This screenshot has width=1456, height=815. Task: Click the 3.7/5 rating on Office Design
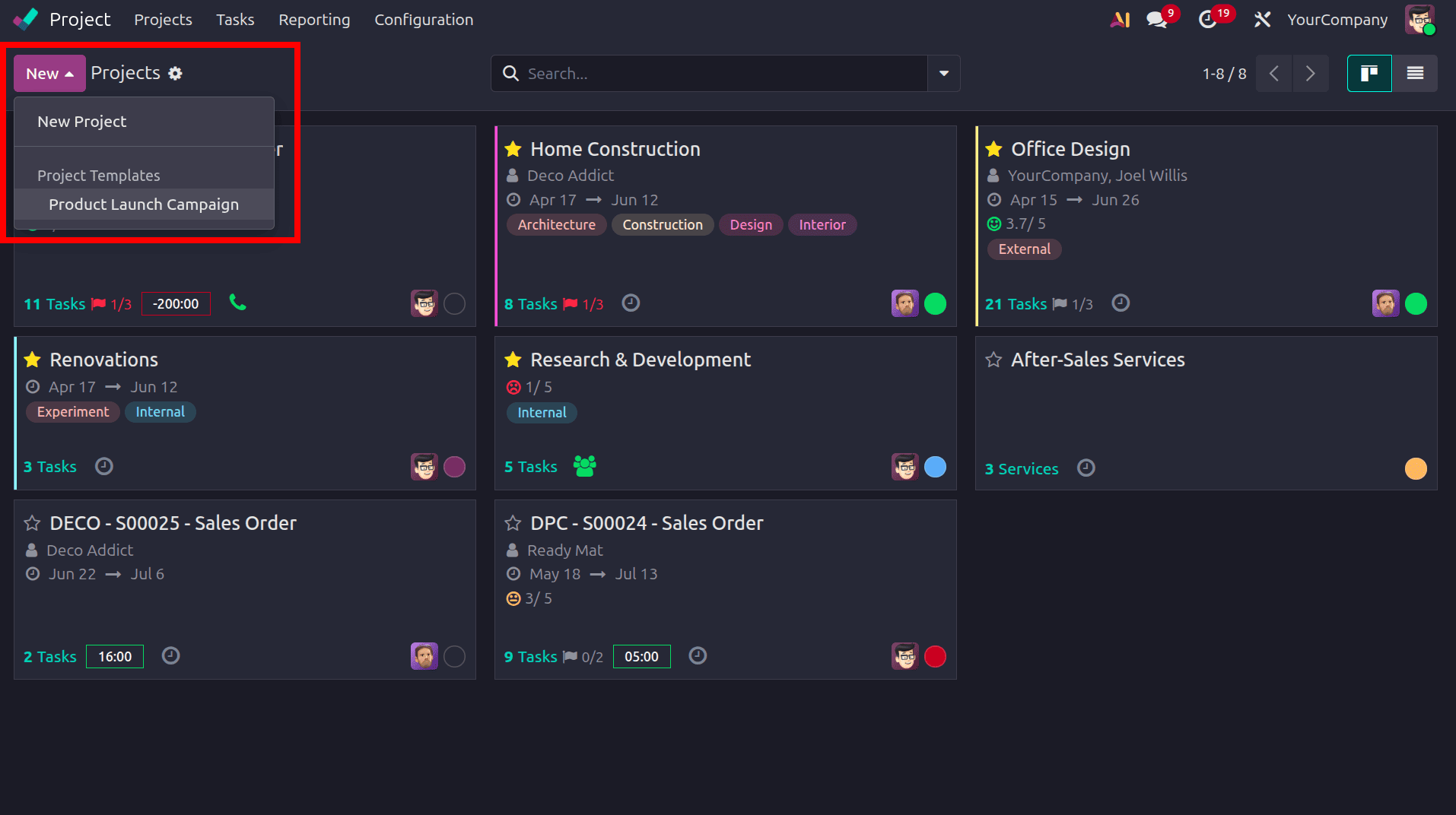point(1016,224)
